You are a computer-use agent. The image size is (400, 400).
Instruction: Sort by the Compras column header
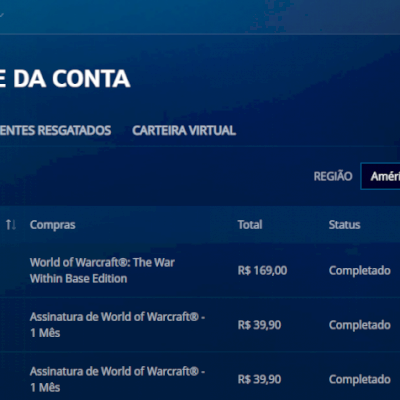(x=52, y=225)
